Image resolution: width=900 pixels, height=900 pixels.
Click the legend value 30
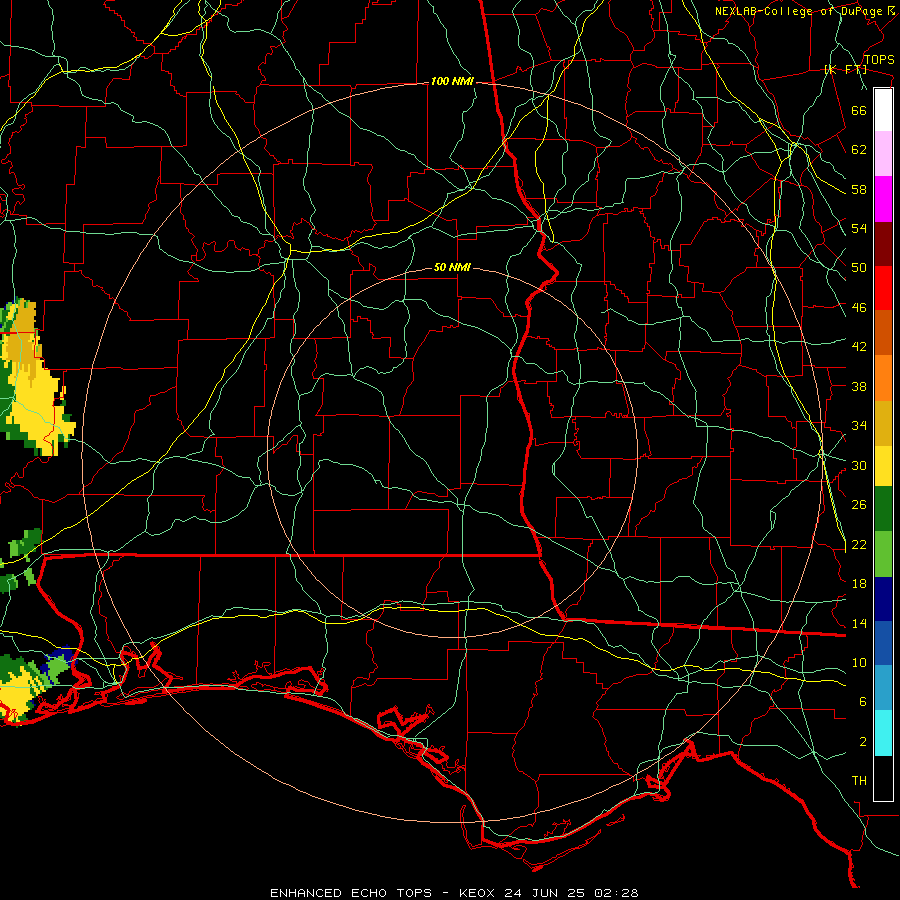click(x=859, y=465)
